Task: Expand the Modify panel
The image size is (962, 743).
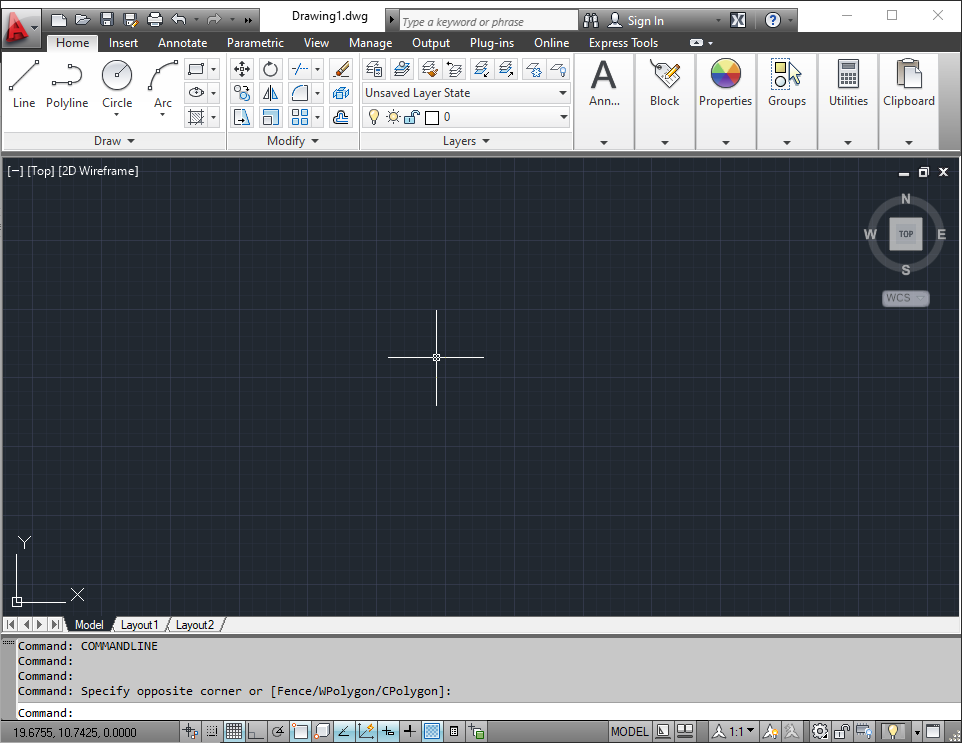Action: click(293, 141)
